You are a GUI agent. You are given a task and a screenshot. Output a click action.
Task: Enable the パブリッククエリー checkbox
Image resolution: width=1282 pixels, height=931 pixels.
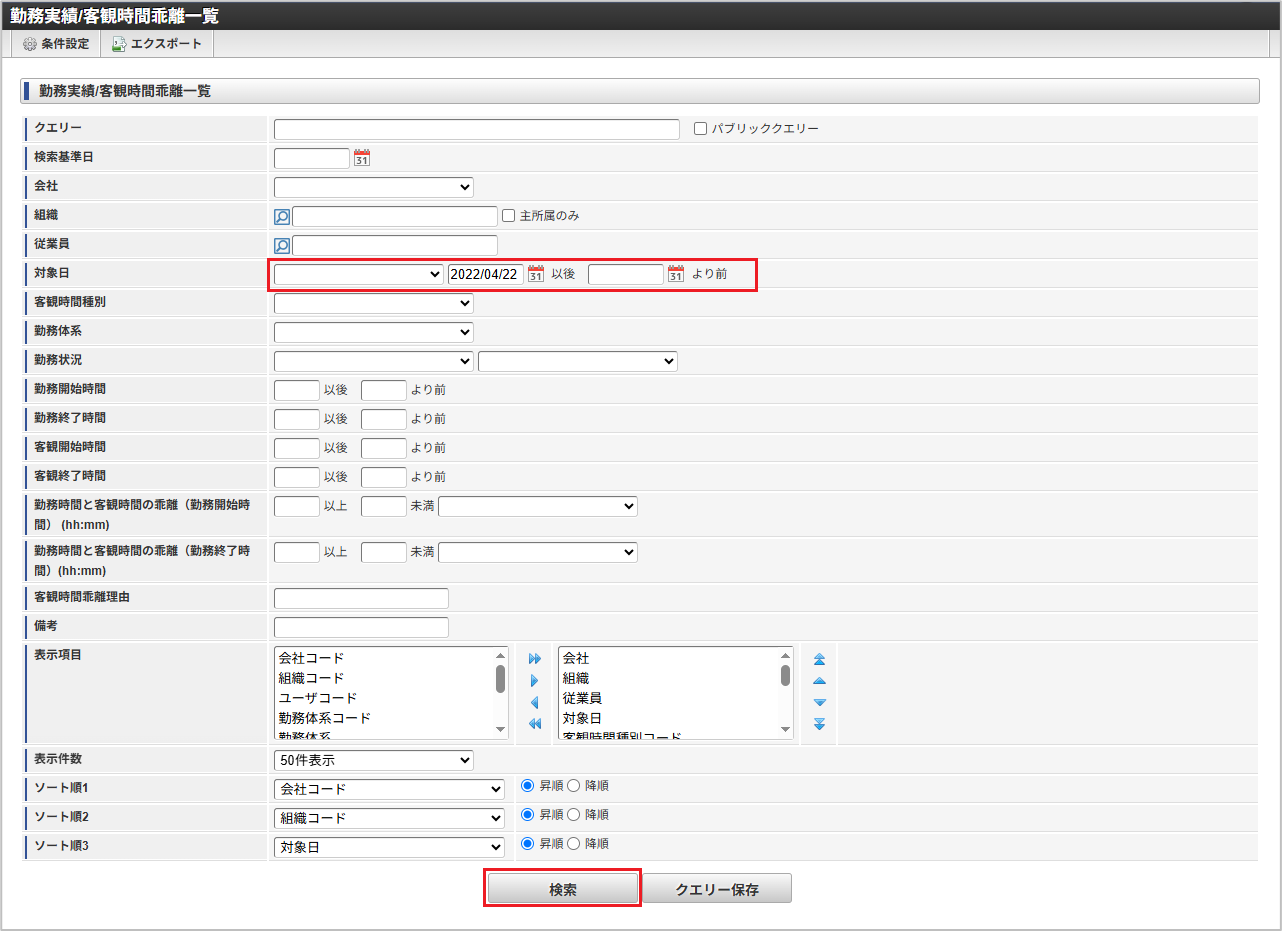pyautogui.click(x=700, y=129)
